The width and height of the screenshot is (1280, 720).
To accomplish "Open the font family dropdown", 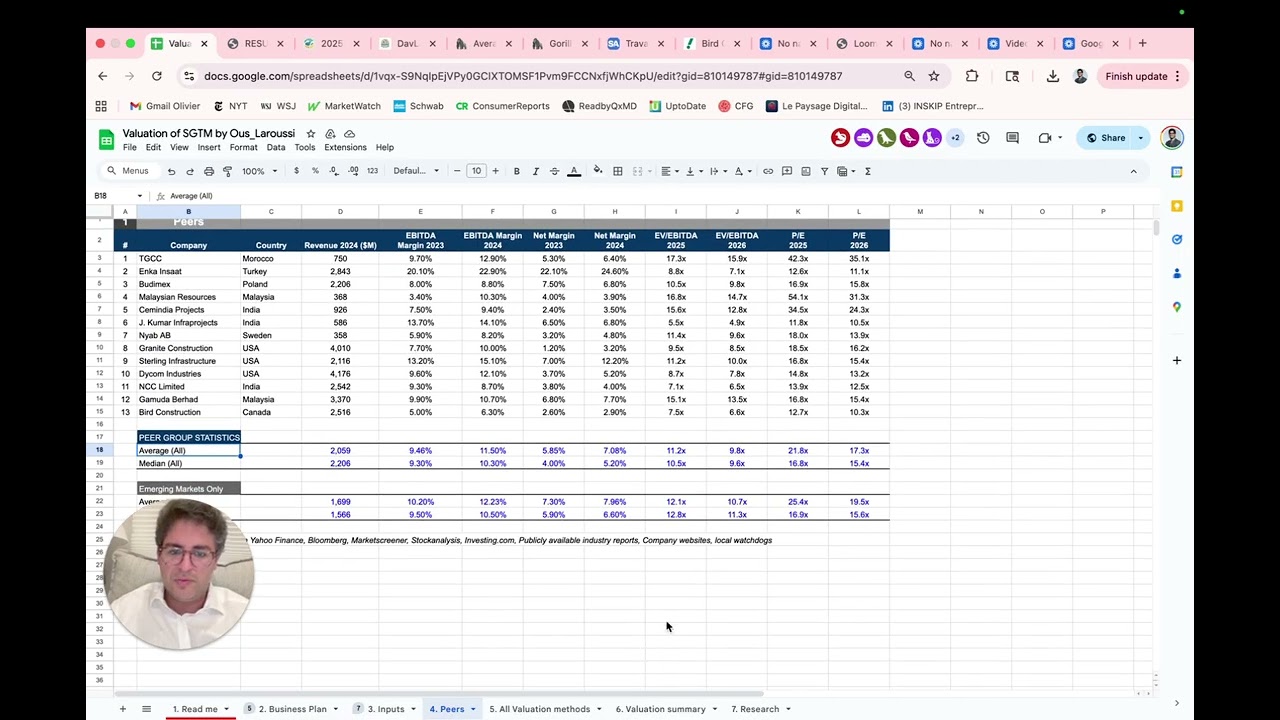I will point(416,171).
